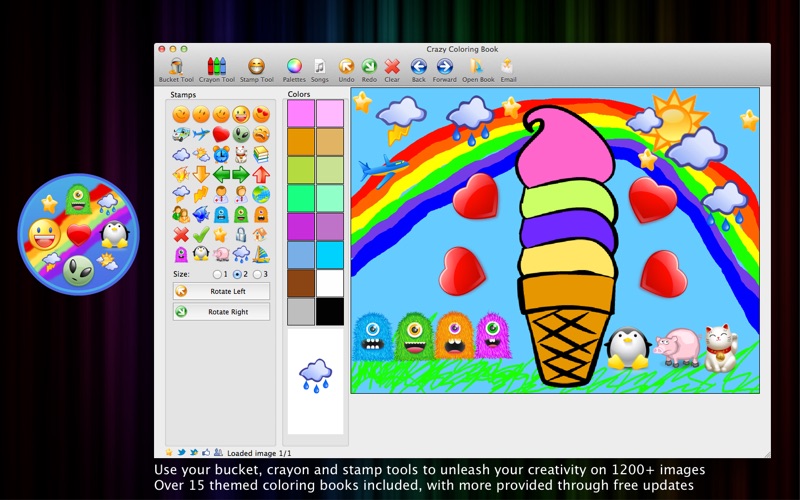
Task: Open the Palettes color wheel
Action: click(294, 68)
